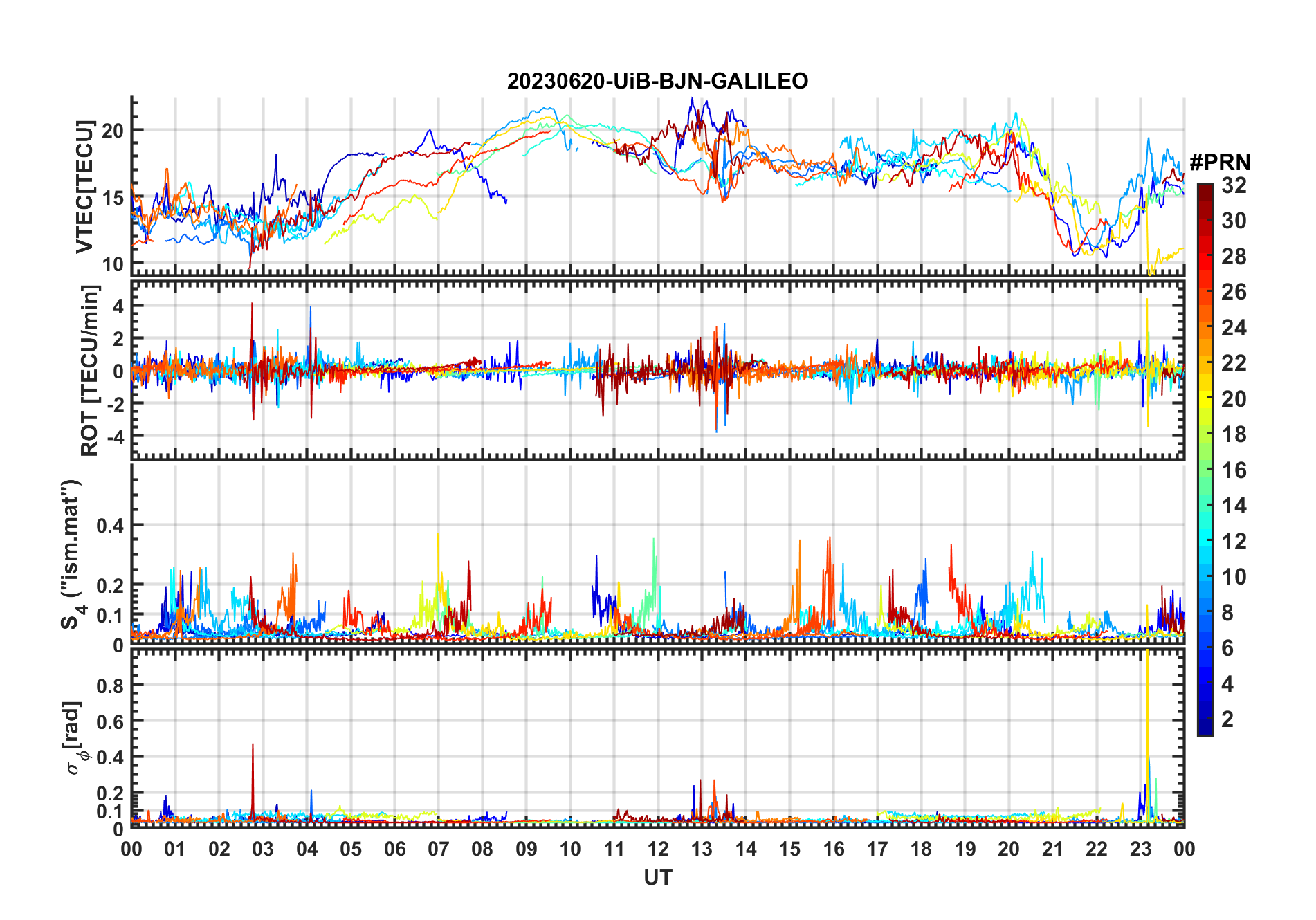
Task: Select x-axis hour tick label 13
Action: (x=702, y=849)
